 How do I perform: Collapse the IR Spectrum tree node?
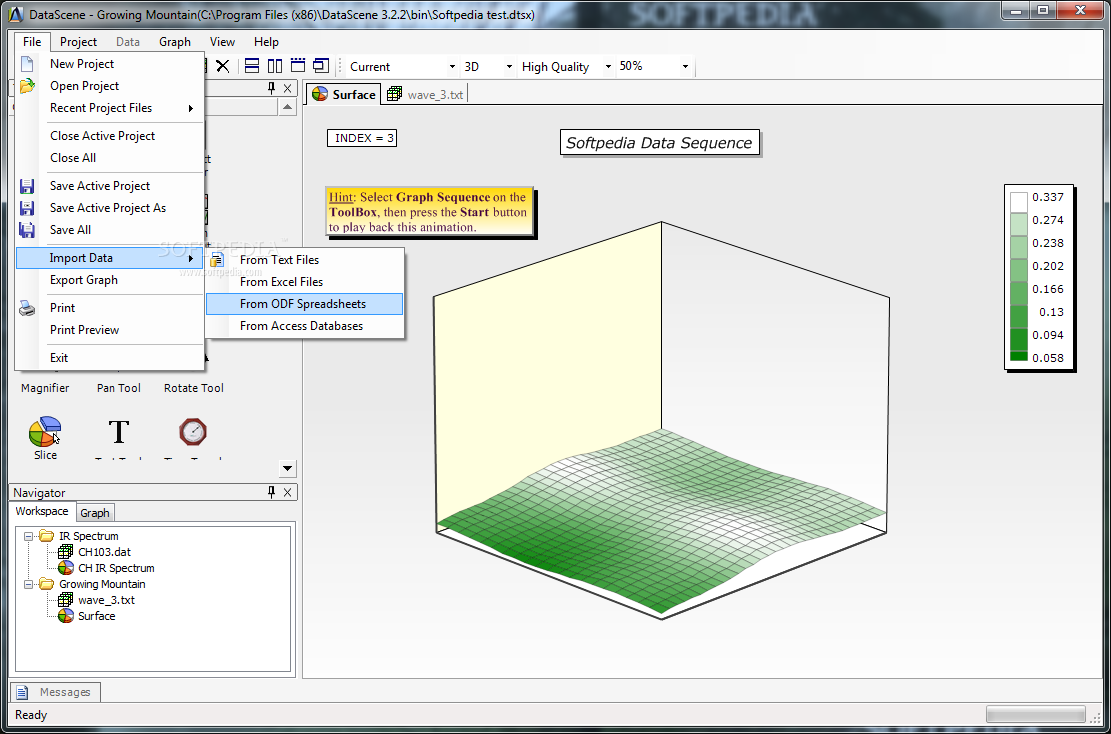point(28,536)
